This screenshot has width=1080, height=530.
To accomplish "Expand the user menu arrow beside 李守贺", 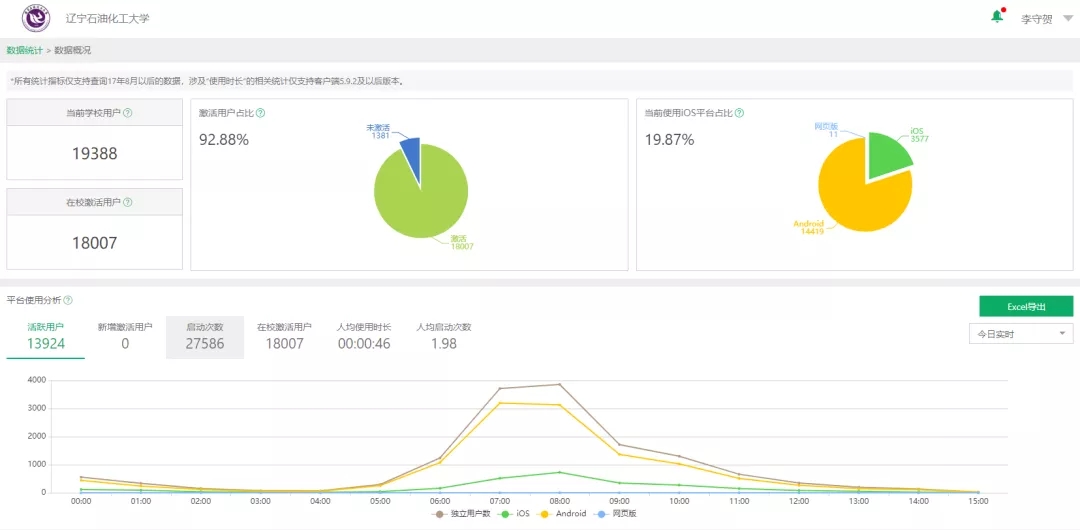I will [1067, 19].
